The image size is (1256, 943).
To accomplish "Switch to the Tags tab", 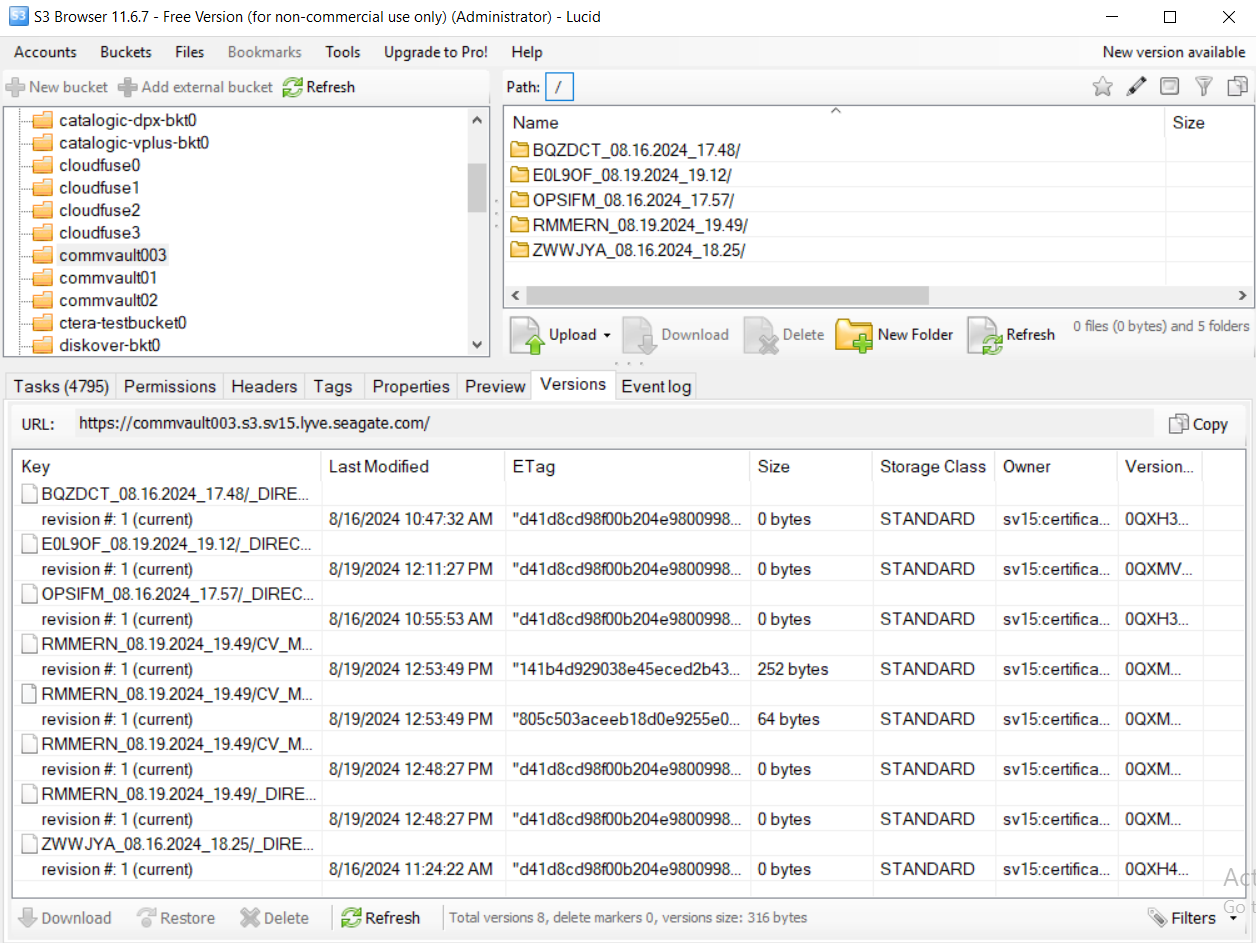I will pyautogui.click(x=333, y=386).
